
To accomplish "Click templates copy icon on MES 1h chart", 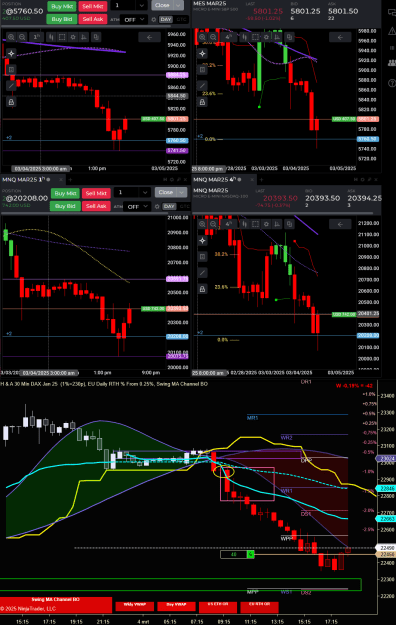I will [96, 37].
